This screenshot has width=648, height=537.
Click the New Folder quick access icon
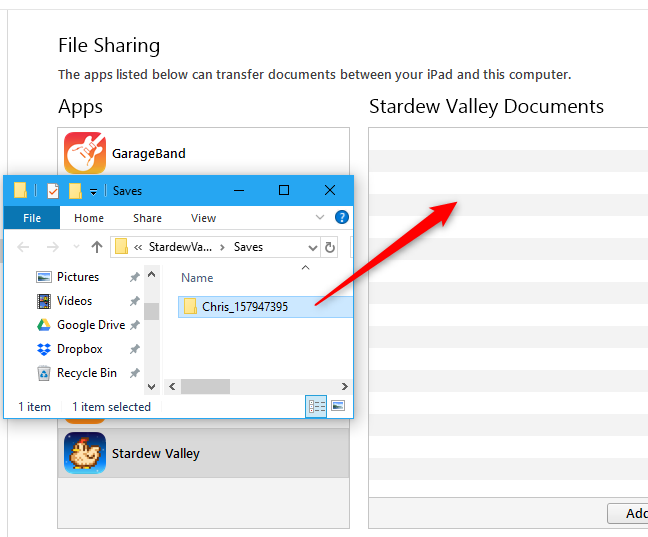[x=75, y=191]
